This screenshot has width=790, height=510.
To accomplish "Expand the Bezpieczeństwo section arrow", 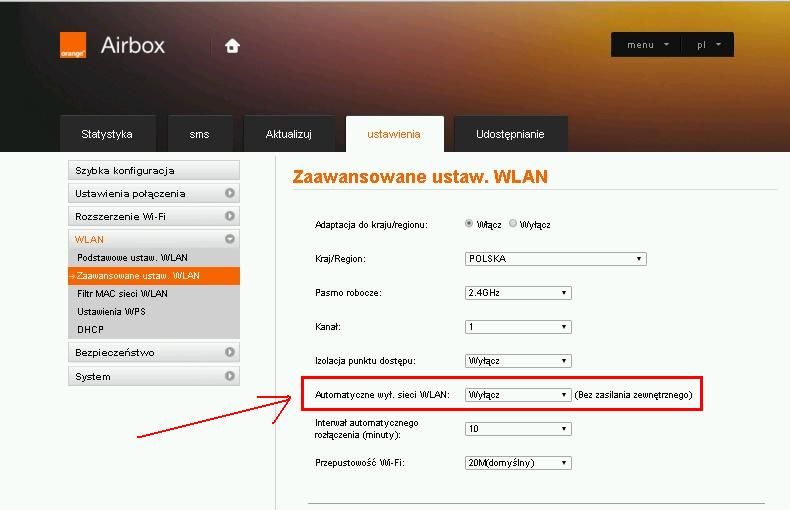I will pyautogui.click(x=230, y=352).
